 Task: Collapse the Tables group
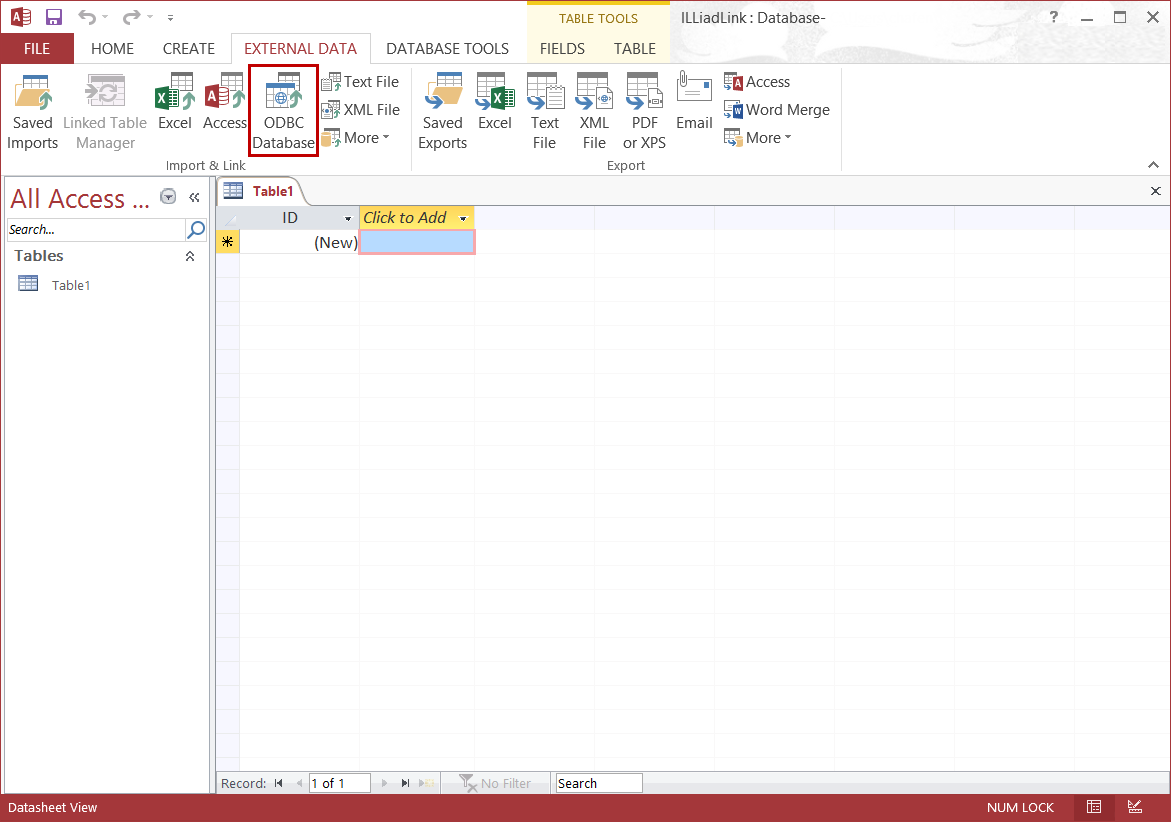click(x=189, y=256)
